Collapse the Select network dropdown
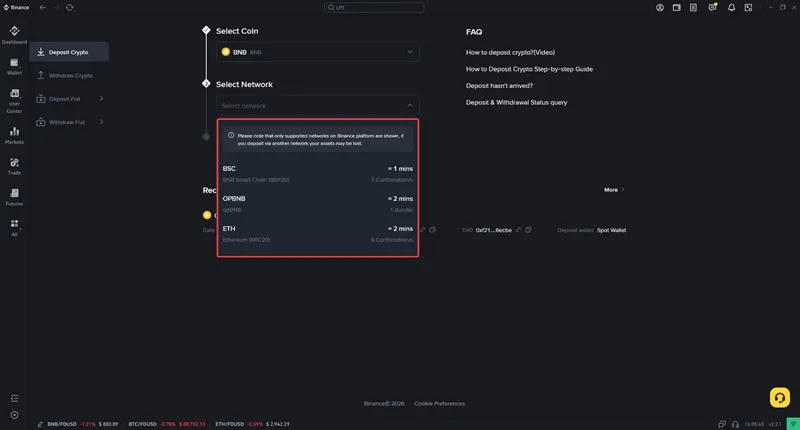This screenshot has height=430, width=800. (409, 105)
